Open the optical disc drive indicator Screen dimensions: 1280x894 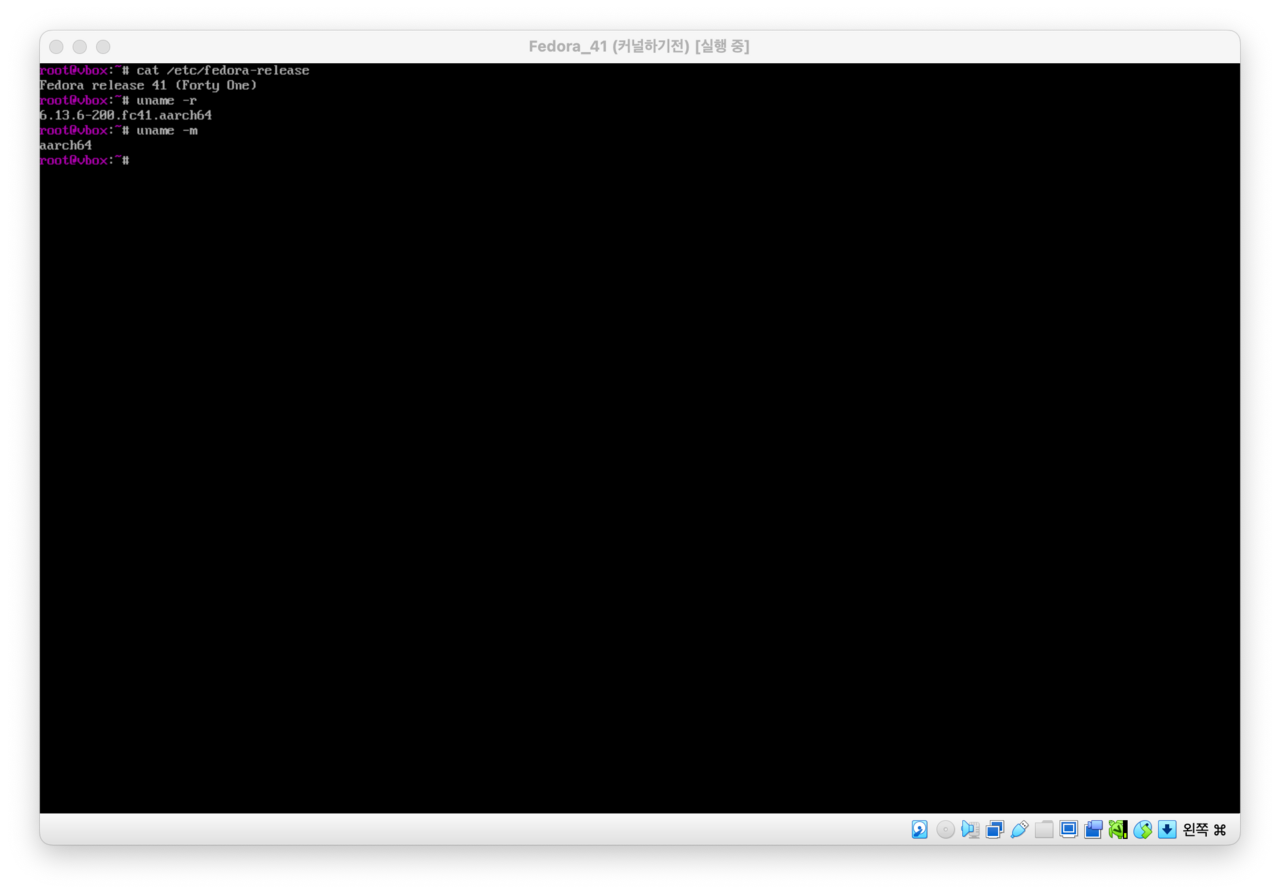945,829
